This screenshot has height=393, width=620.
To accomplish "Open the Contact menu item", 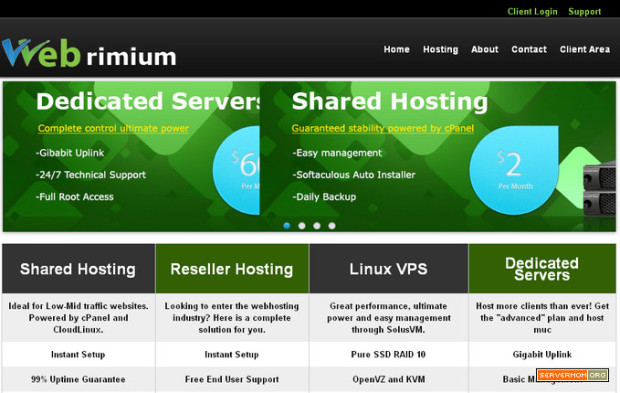I will pos(529,49).
